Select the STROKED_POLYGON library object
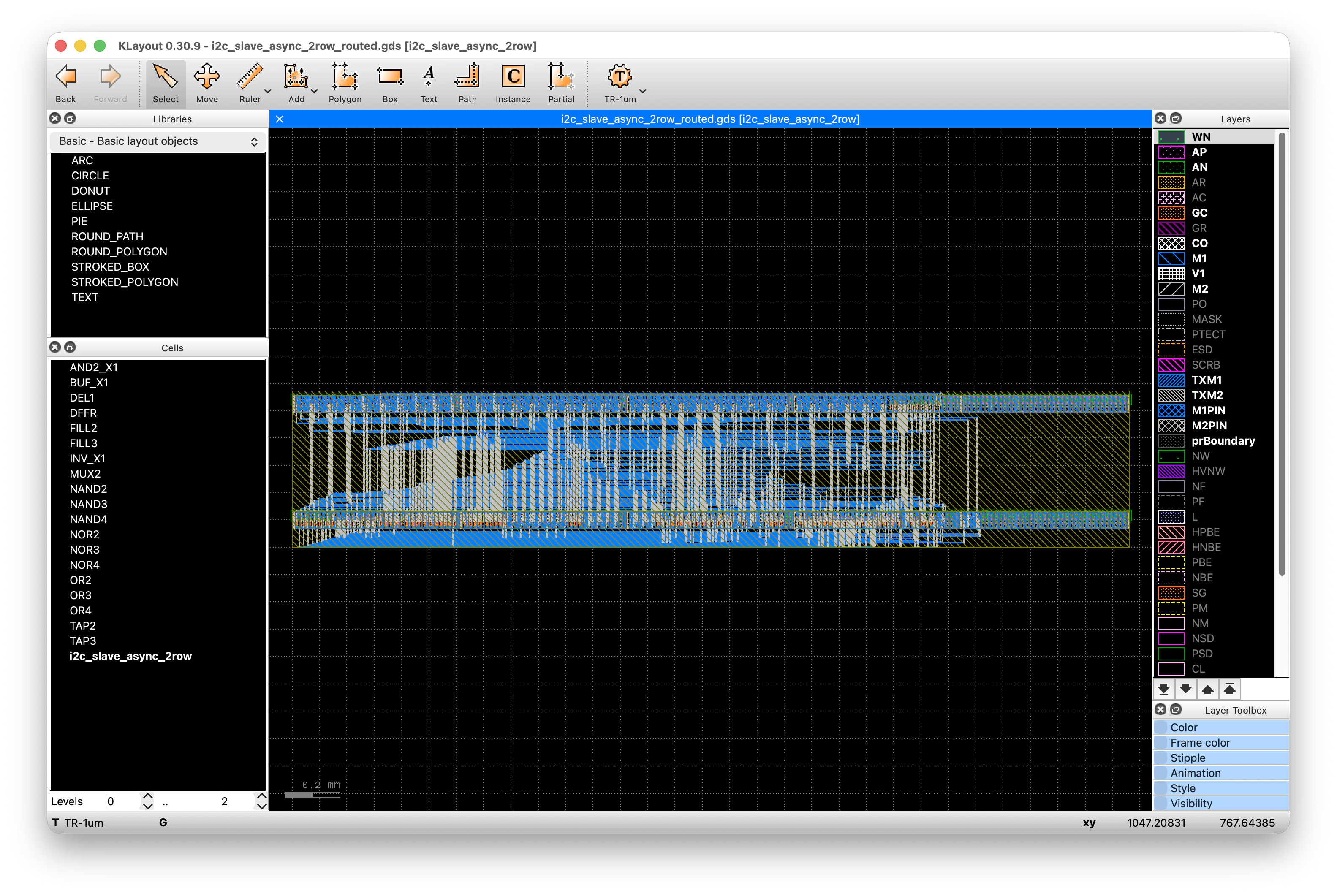Viewport: 1337px width, 896px height. pyautogui.click(x=125, y=282)
